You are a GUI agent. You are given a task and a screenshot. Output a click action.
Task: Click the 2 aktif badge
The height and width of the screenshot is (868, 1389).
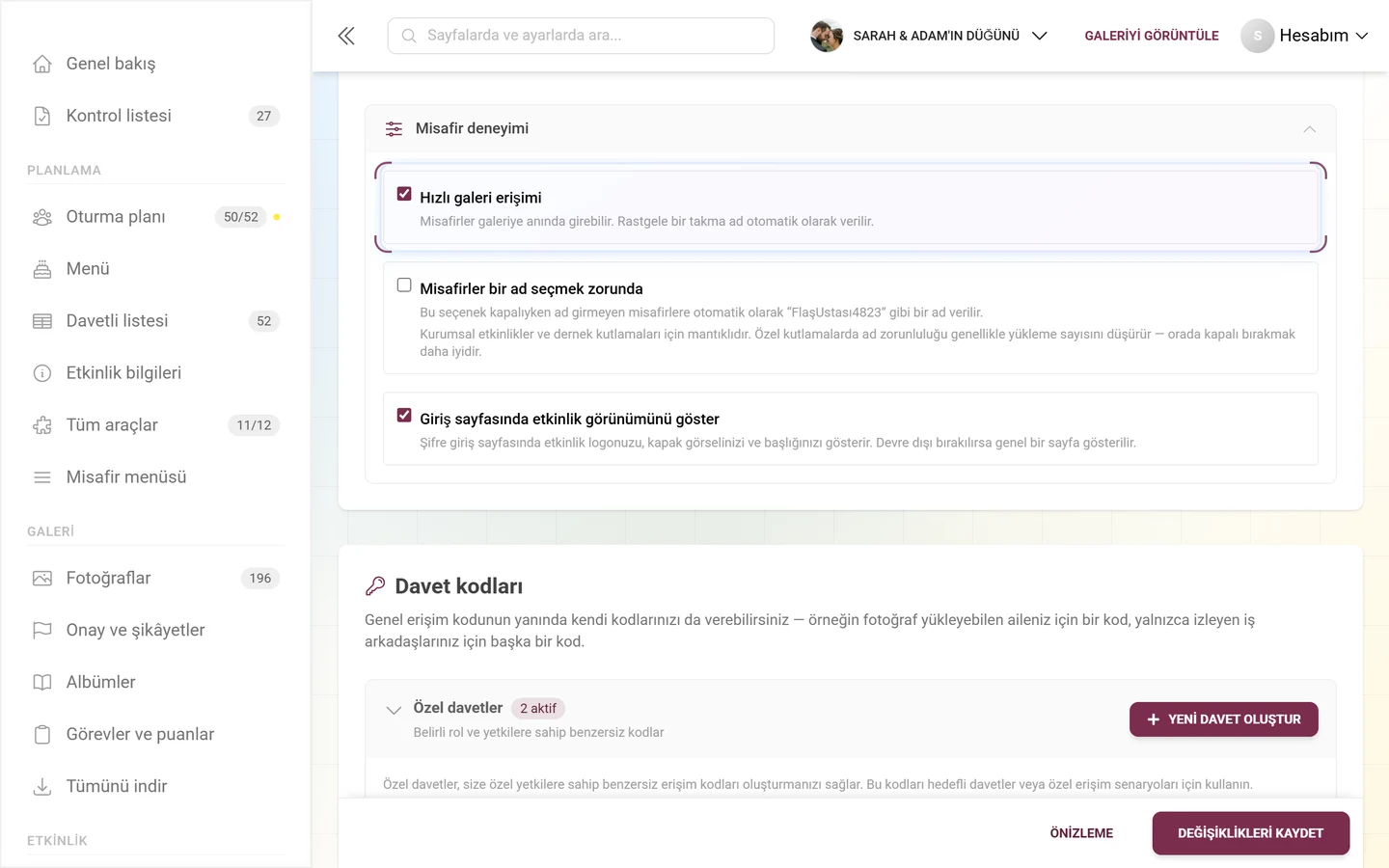click(x=538, y=709)
